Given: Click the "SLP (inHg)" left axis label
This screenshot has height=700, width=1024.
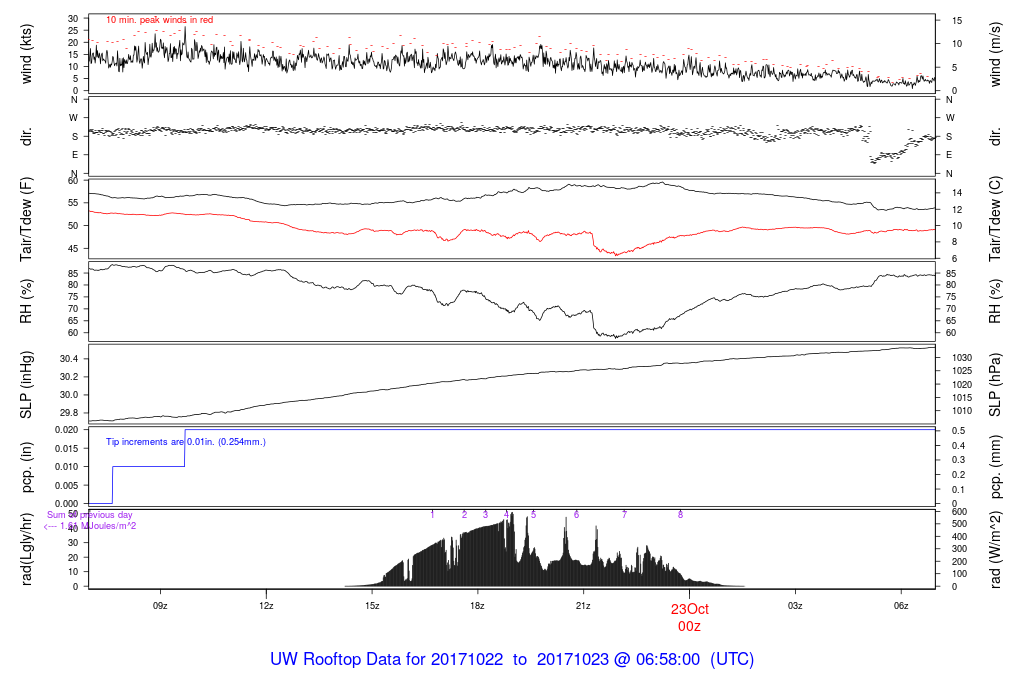Looking at the screenshot, I should click(27, 385).
